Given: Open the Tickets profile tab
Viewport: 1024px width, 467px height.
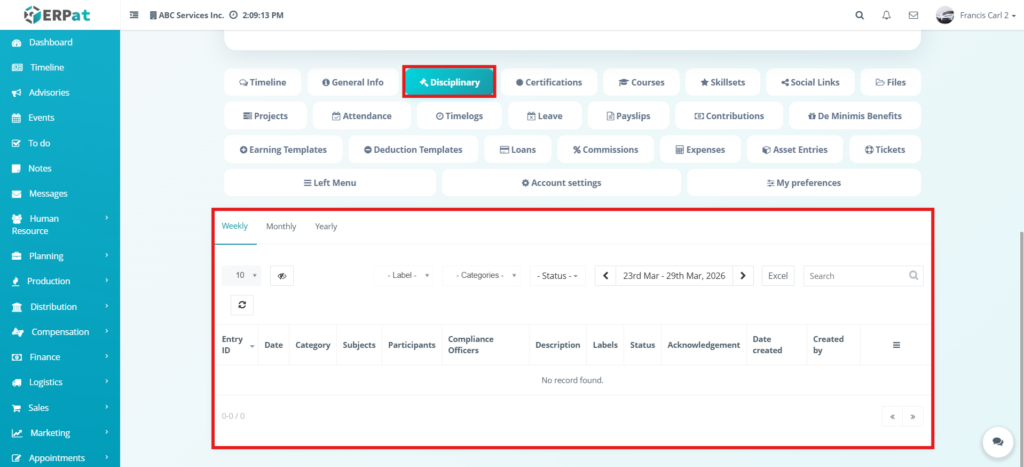Looking at the screenshot, I should pyautogui.click(x=885, y=150).
